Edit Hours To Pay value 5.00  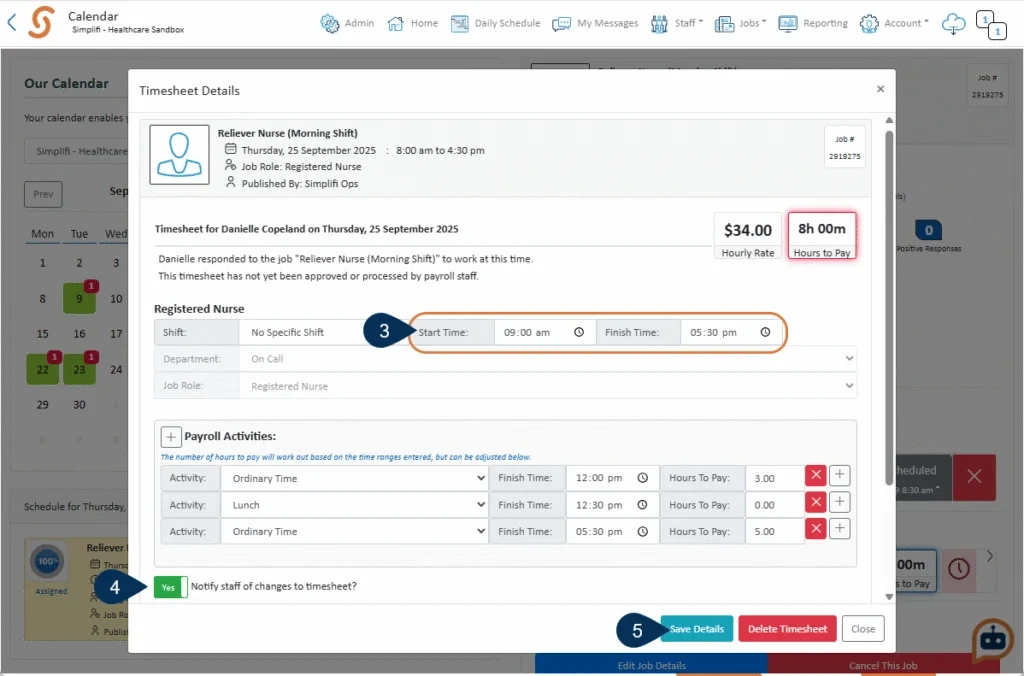[x=774, y=532]
